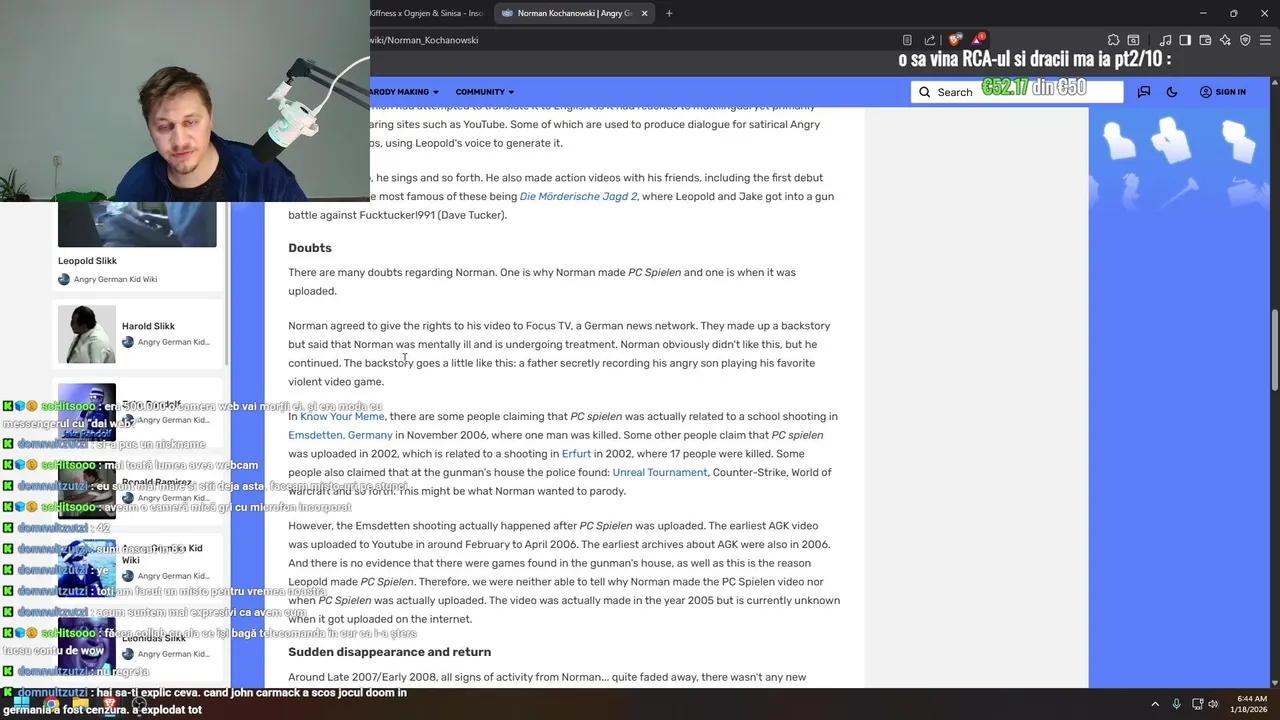1280x720 pixels.
Task: Open the volume tray icon
Action: pos(1213,704)
